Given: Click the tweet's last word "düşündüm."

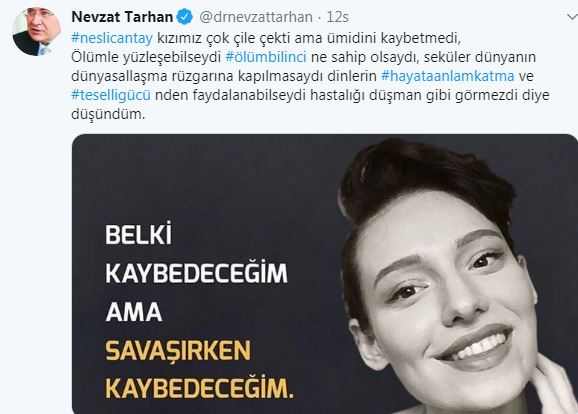Looking at the screenshot, I should (108, 114).
